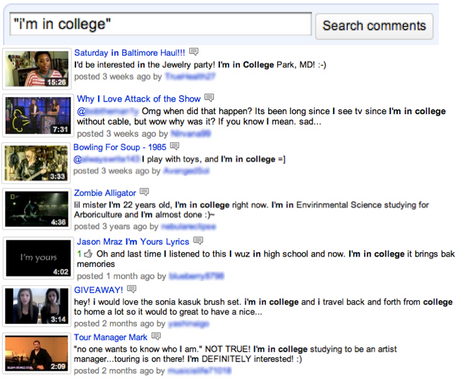Click comment icon next to Tour Manager Mark

point(156,336)
